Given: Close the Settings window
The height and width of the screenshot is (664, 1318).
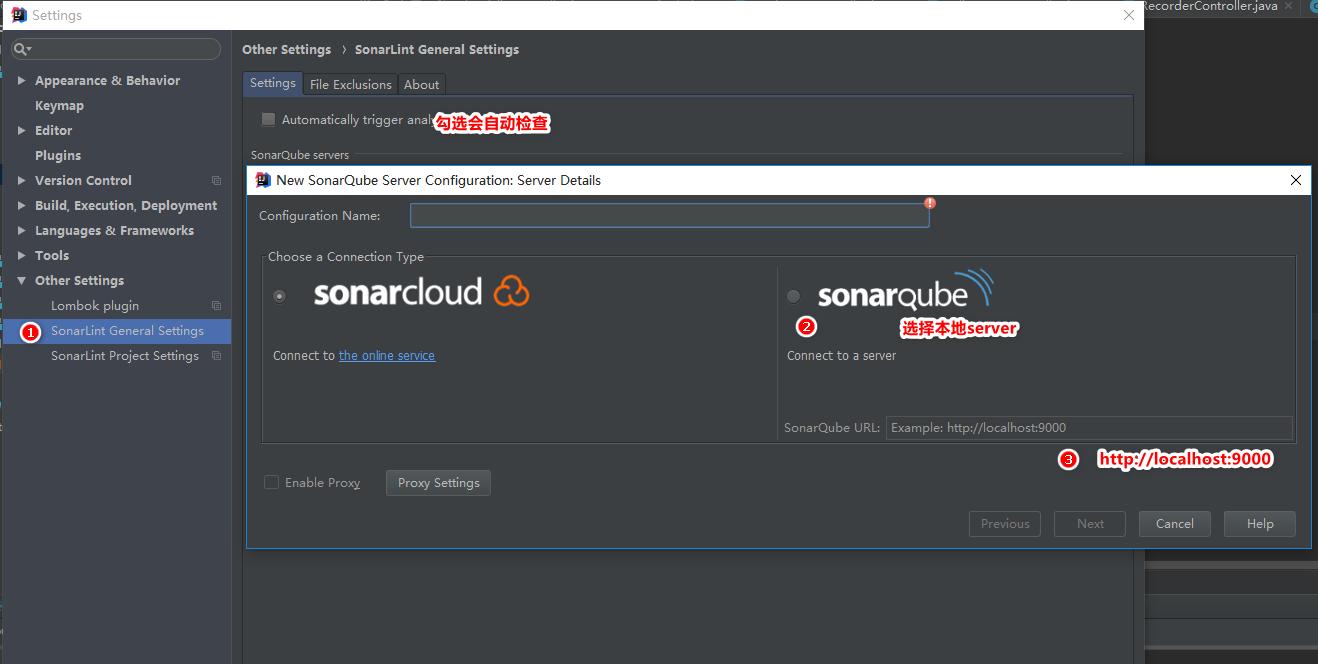Looking at the screenshot, I should click(x=1129, y=15).
